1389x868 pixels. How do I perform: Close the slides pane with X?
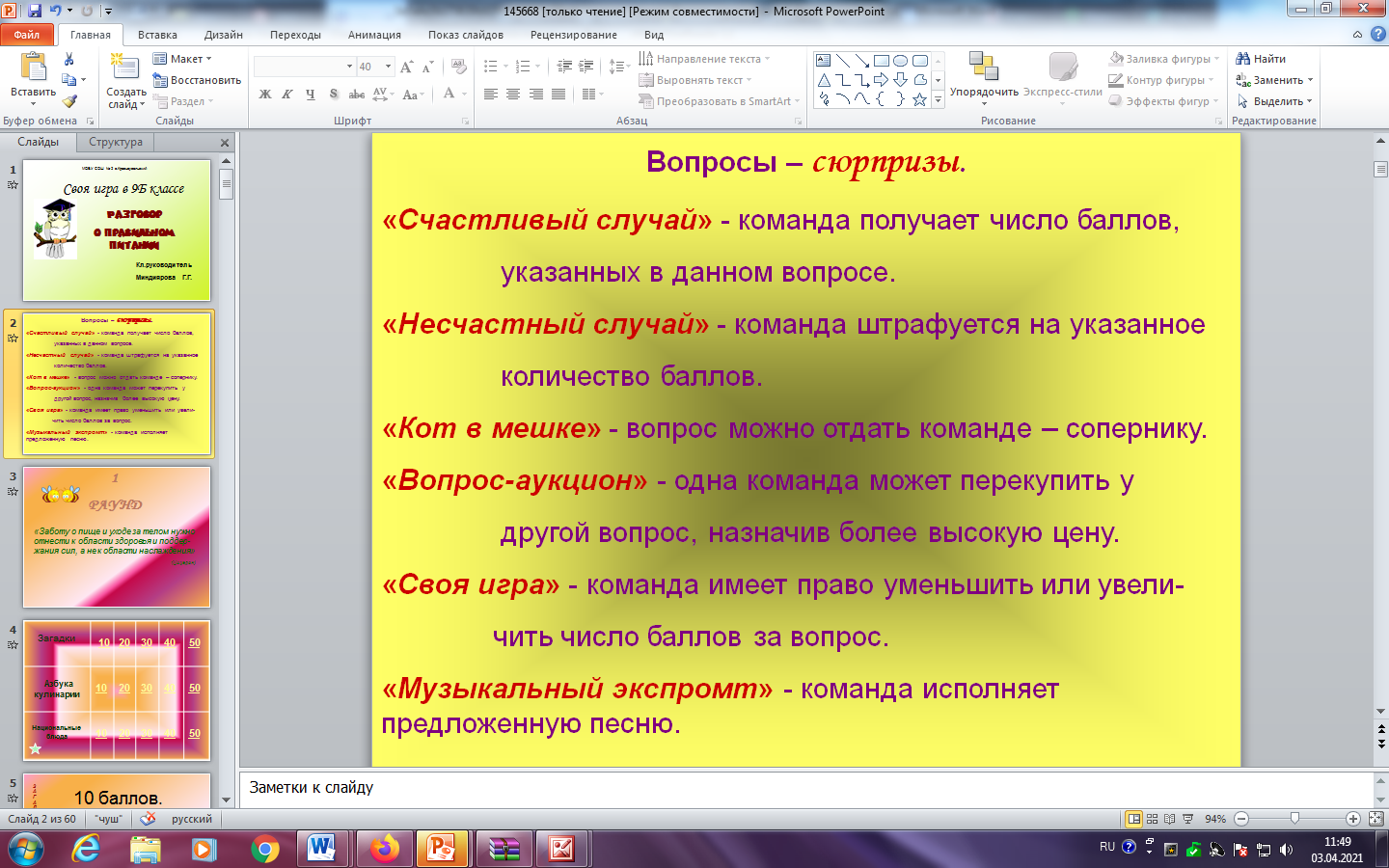(225, 142)
